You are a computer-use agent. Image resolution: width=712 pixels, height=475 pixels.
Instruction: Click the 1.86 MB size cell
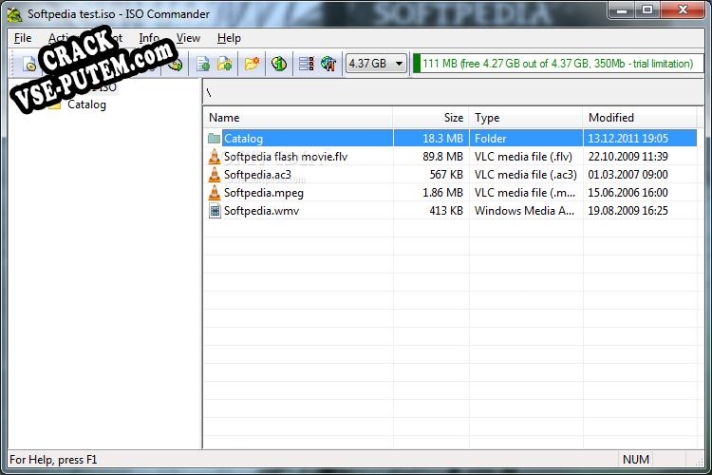442,193
